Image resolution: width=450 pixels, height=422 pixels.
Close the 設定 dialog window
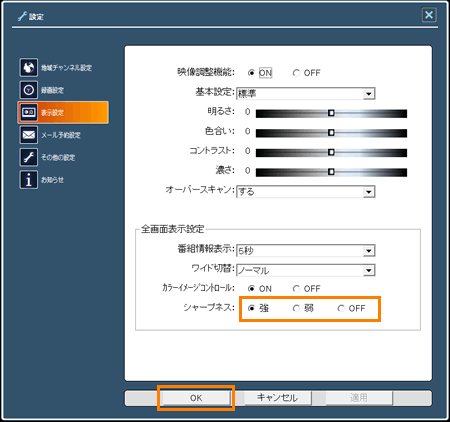tap(429, 15)
